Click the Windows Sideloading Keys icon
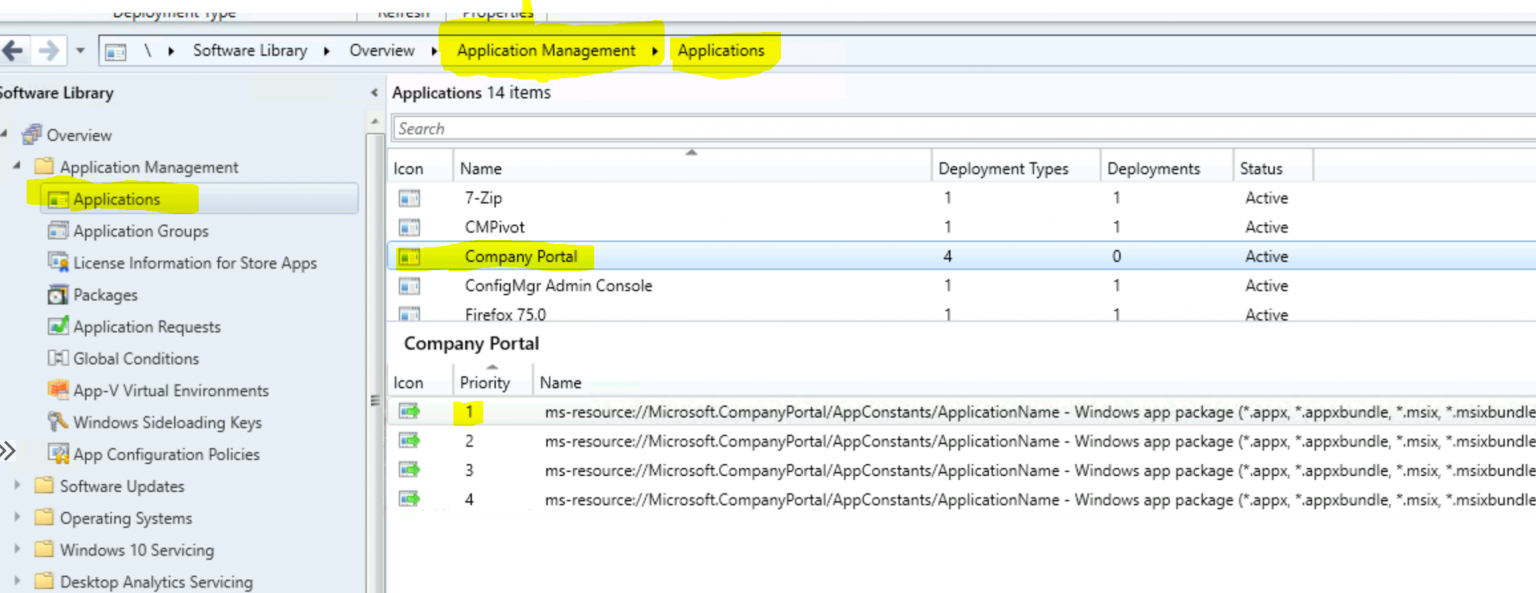 58,422
